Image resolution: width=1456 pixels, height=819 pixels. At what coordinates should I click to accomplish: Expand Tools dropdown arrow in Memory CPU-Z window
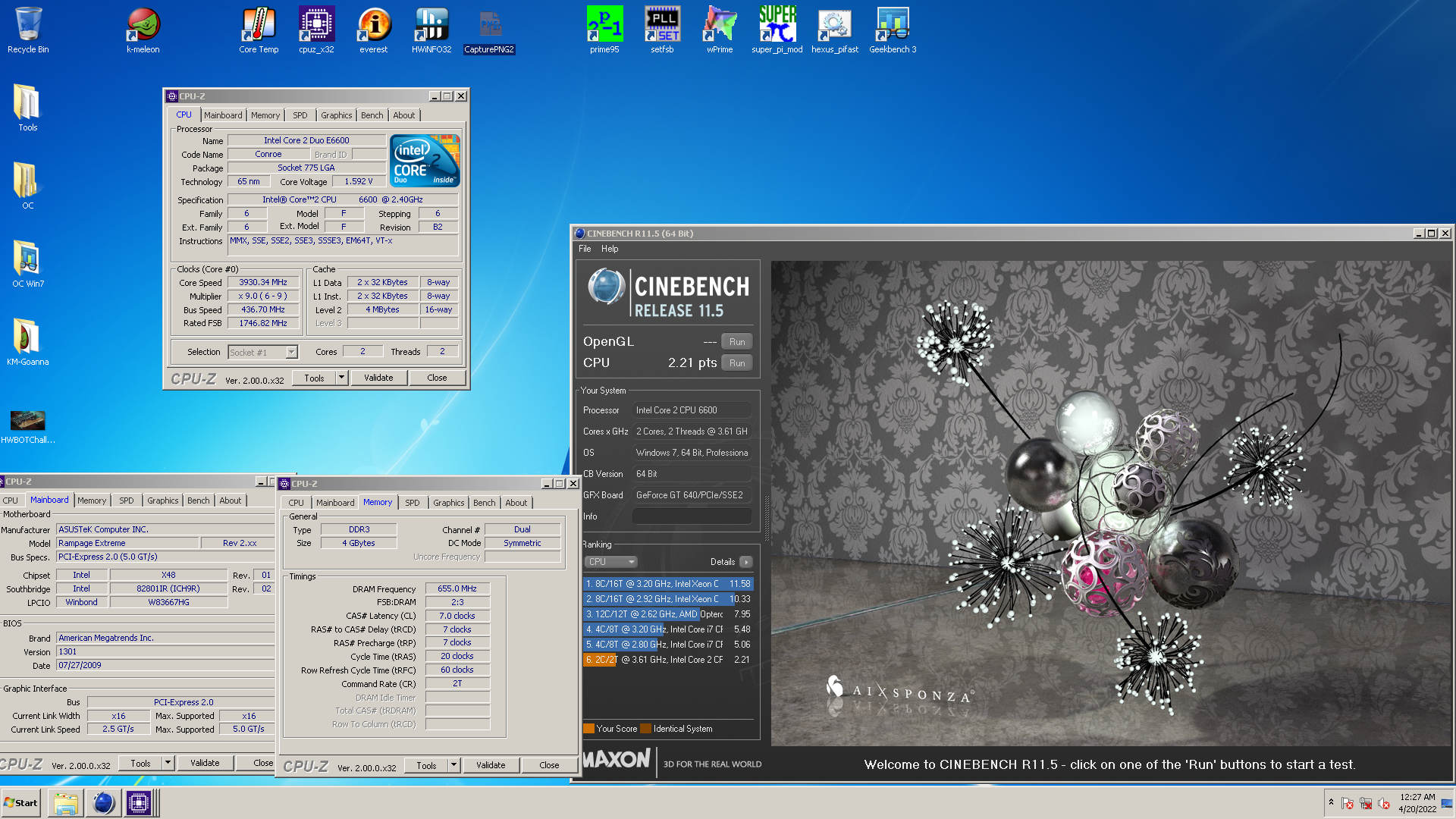point(453,765)
